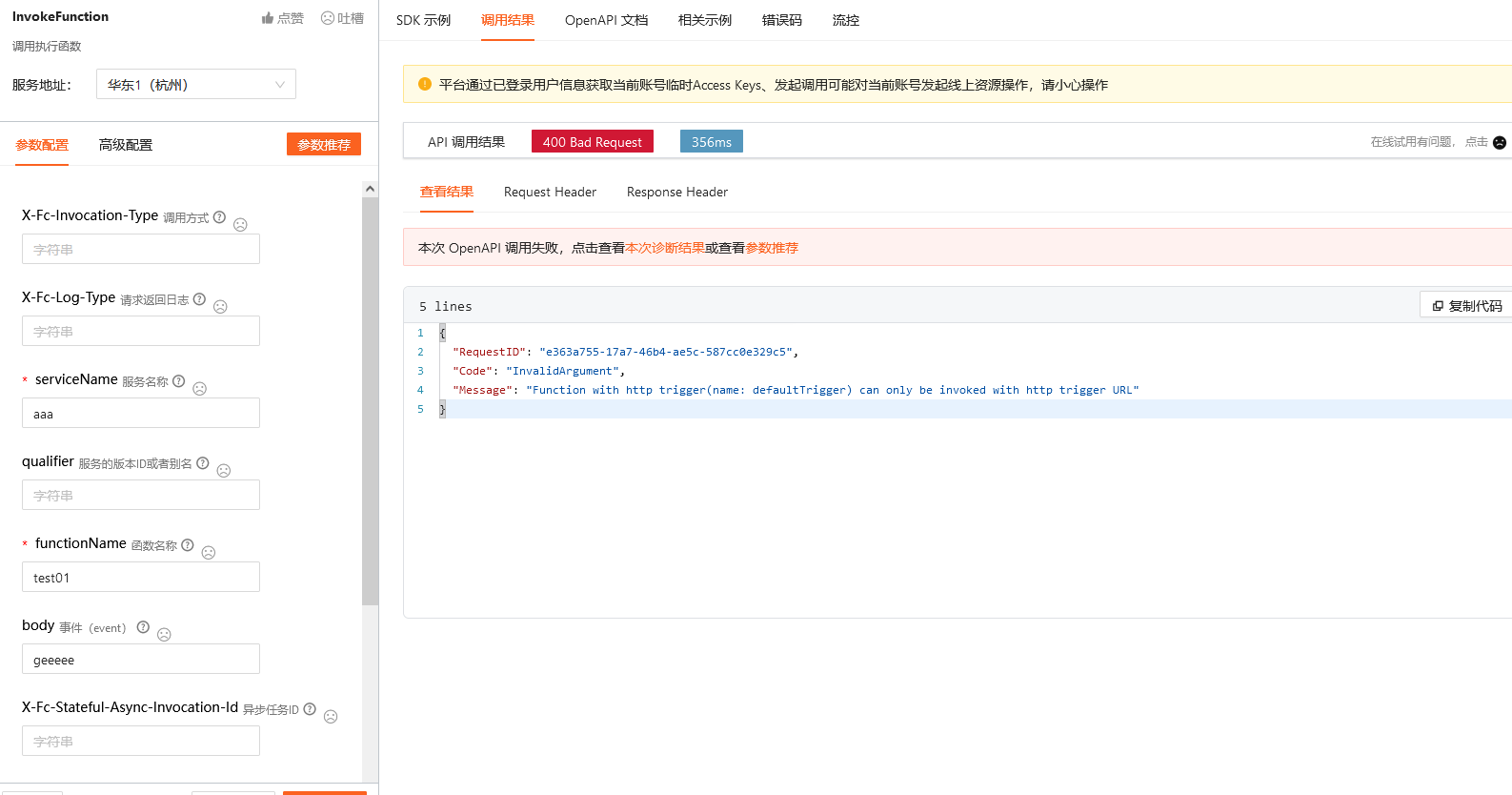Image resolution: width=1512 pixels, height=795 pixels.
Task: Open help icon for serviceName
Action: pos(178,381)
